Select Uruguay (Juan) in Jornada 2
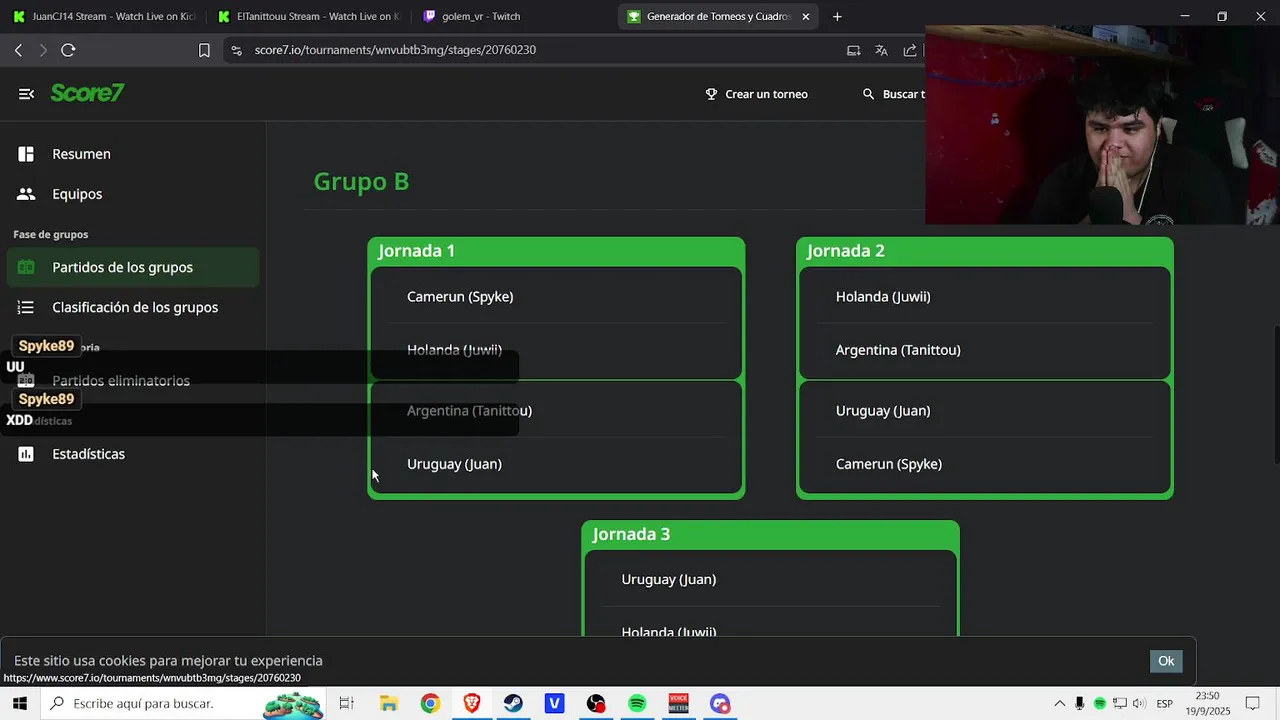The width and height of the screenshot is (1280, 720). point(882,411)
